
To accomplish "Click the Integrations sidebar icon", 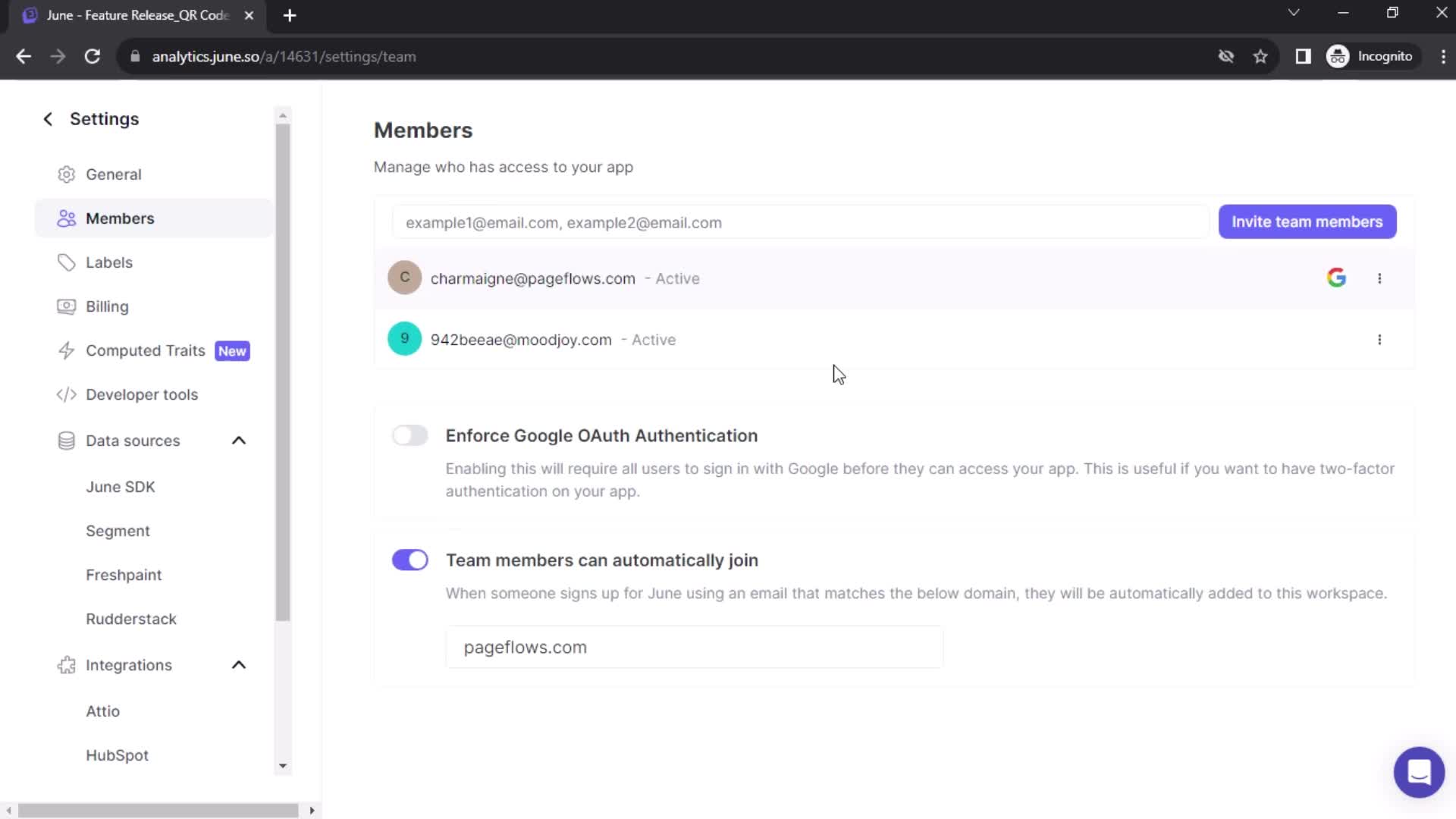I will coord(66,665).
